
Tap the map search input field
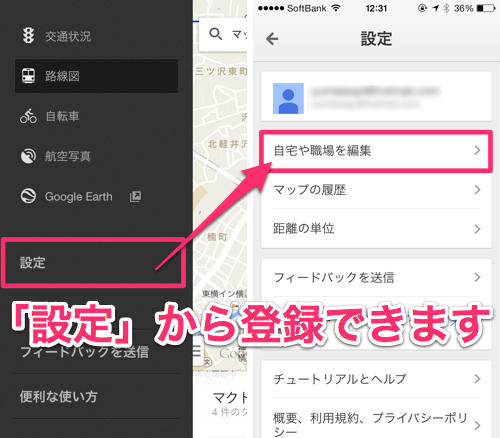click(223, 34)
